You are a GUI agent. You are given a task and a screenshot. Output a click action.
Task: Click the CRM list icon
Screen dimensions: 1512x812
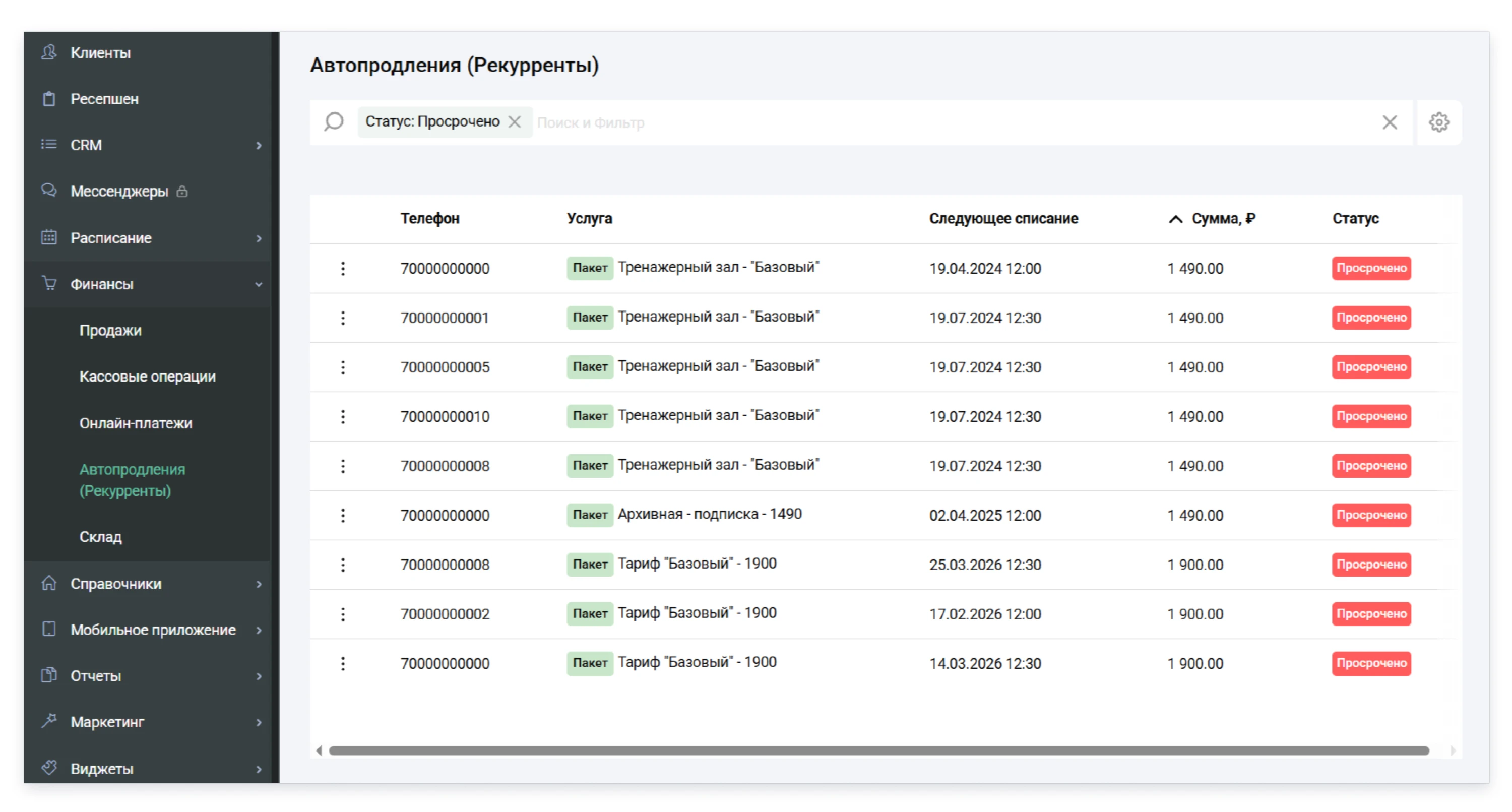coord(49,145)
